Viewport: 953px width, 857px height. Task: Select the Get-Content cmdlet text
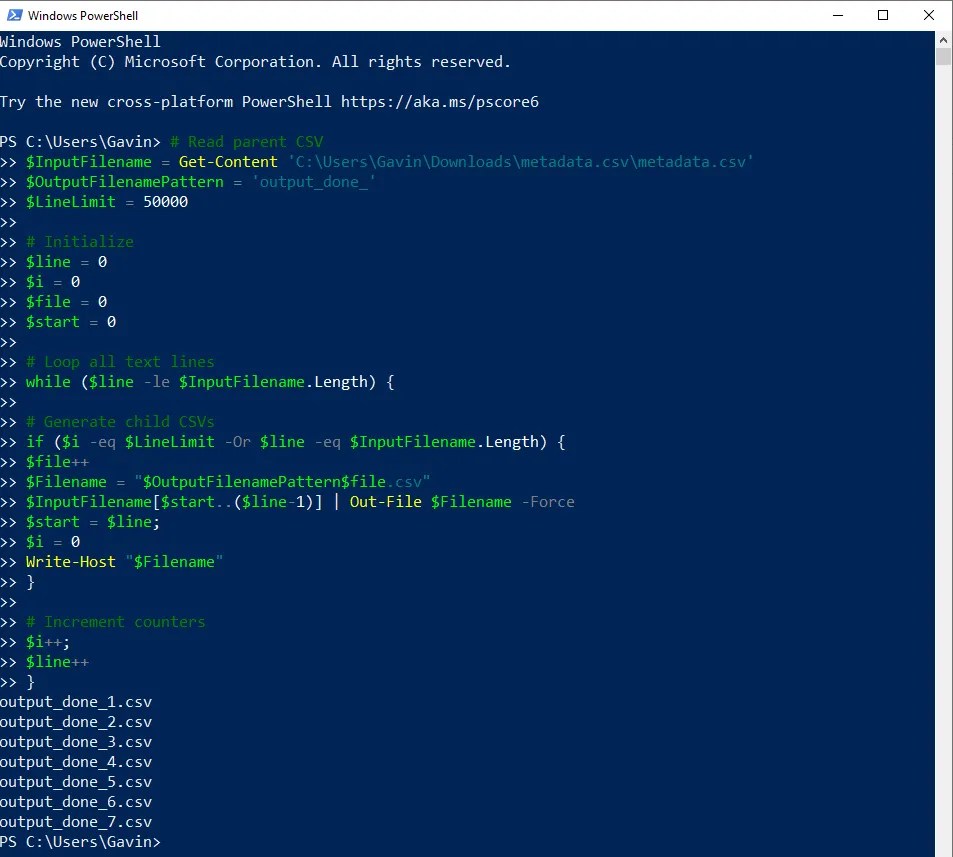tap(226, 161)
